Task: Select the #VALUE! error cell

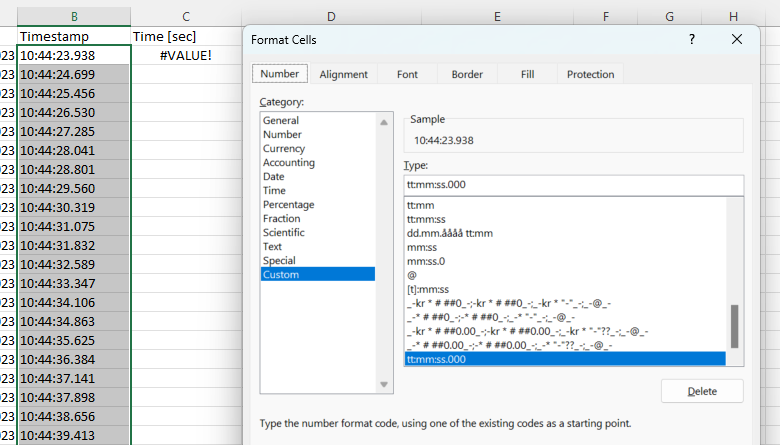Action: coord(186,55)
